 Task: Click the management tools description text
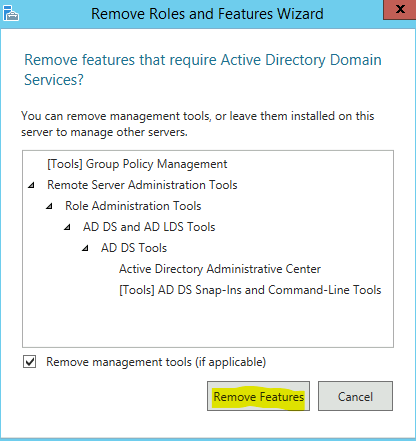click(198, 124)
